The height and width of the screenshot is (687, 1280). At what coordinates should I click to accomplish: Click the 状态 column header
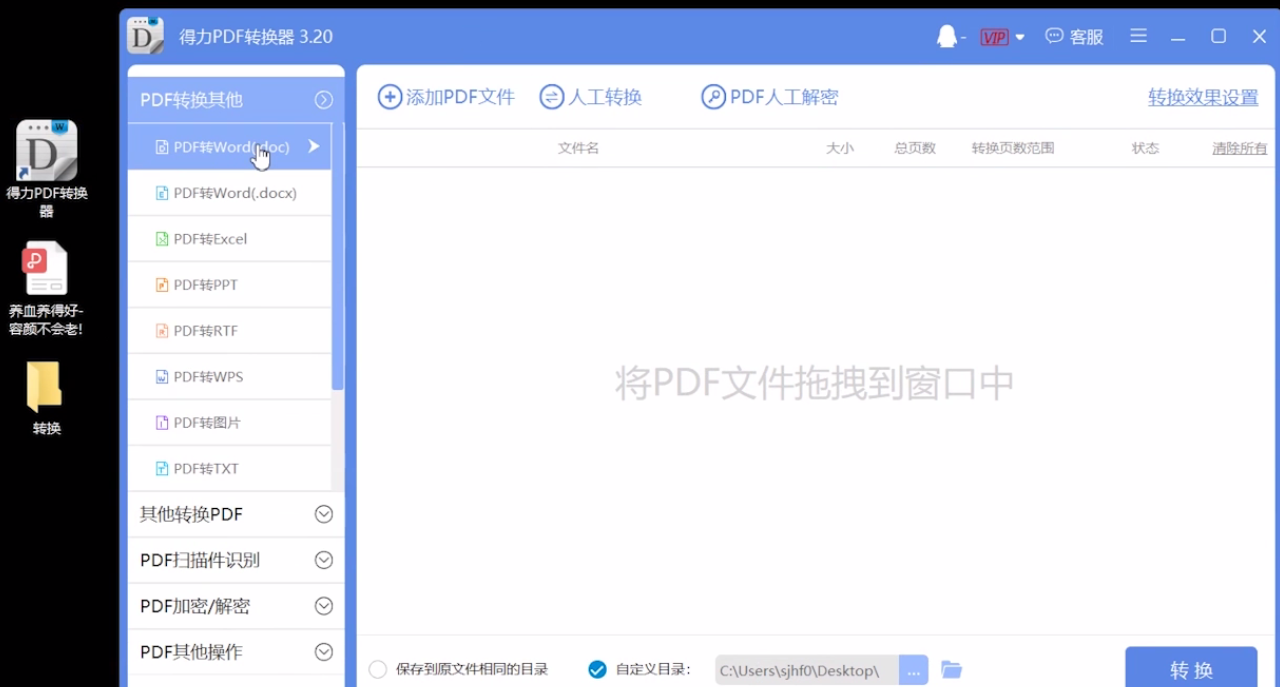[x=1145, y=148]
